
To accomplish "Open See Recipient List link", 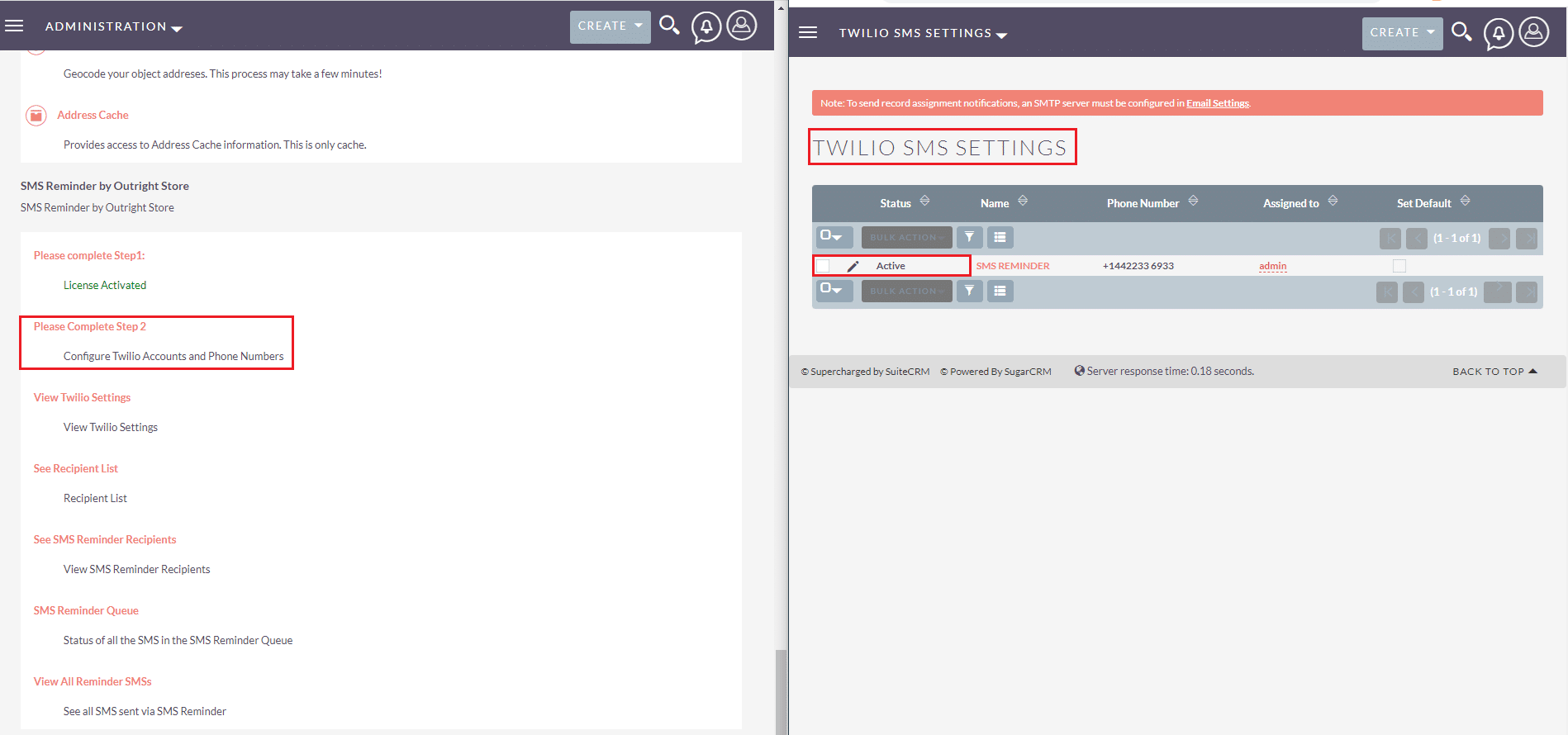I will click(x=76, y=469).
